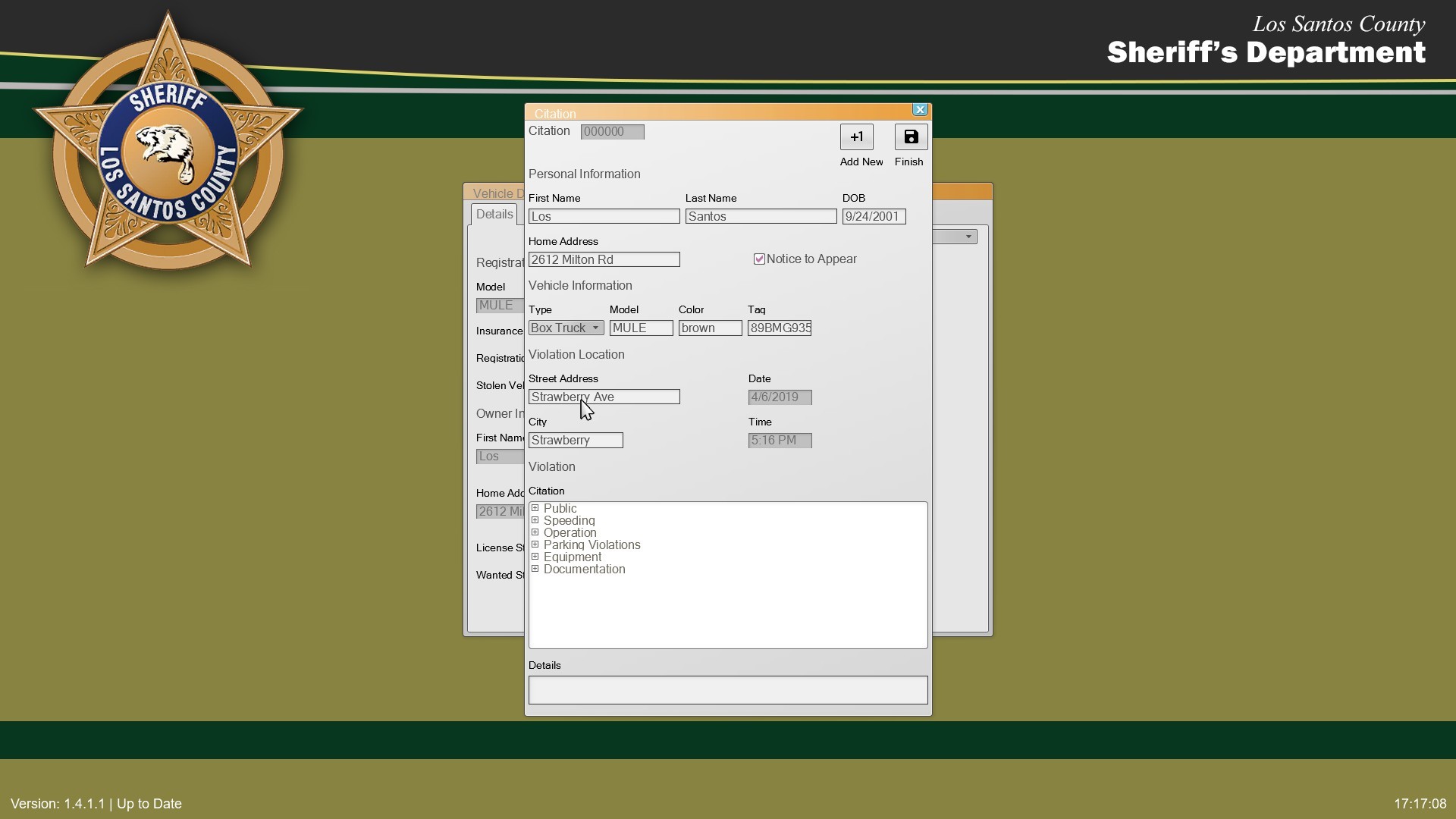
Task: Click the Details text box
Action: (727, 690)
